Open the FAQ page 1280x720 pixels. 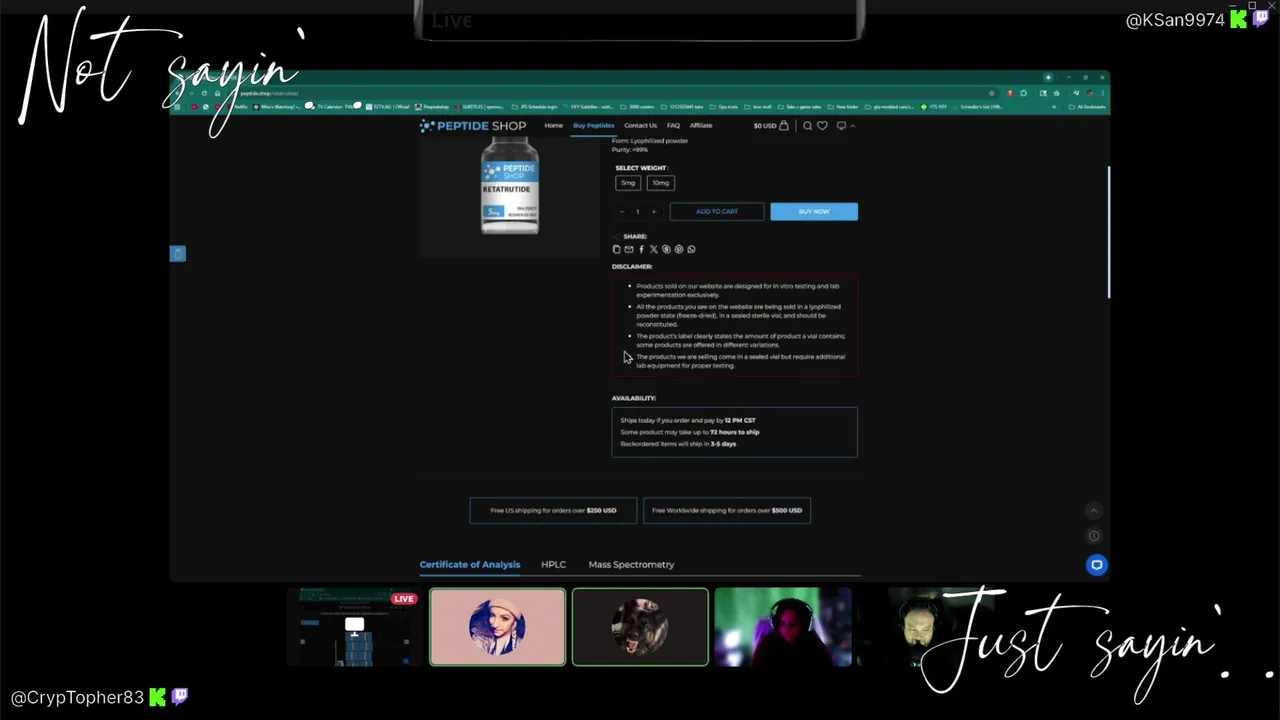673,125
